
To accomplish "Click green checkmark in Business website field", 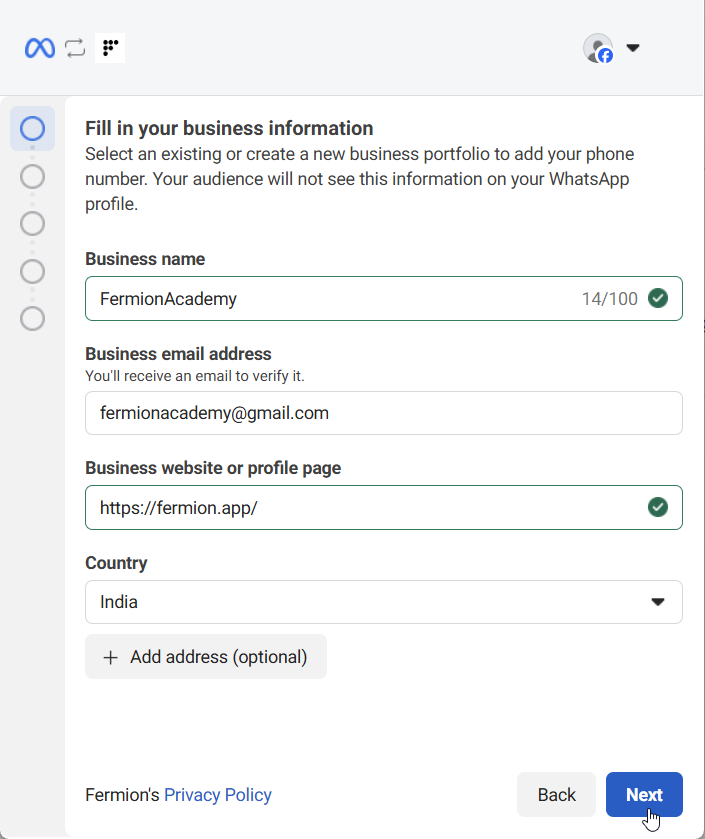I will [x=657, y=507].
